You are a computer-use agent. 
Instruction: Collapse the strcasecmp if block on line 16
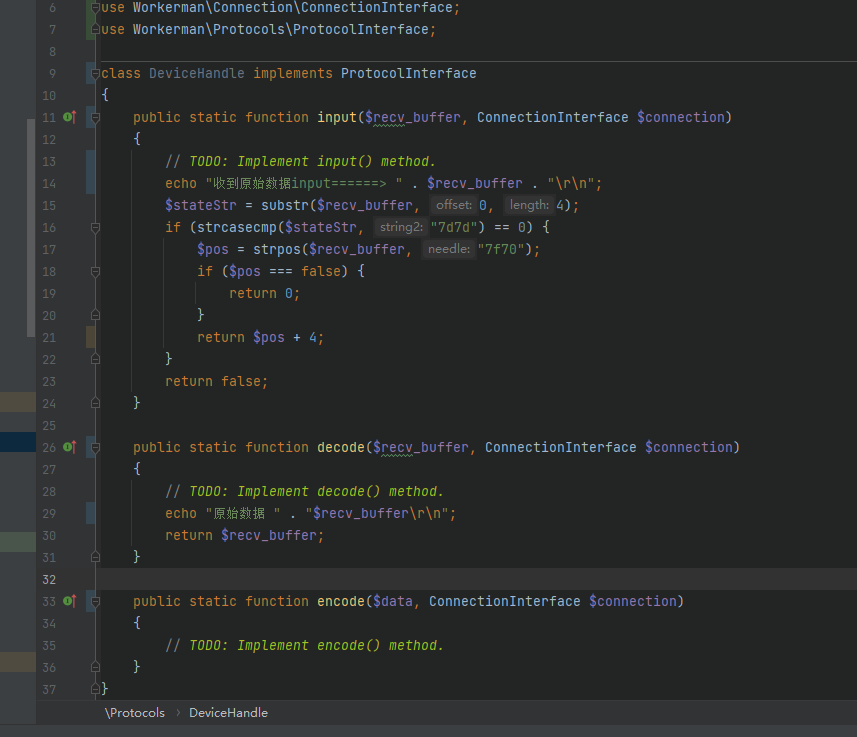click(x=95, y=227)
